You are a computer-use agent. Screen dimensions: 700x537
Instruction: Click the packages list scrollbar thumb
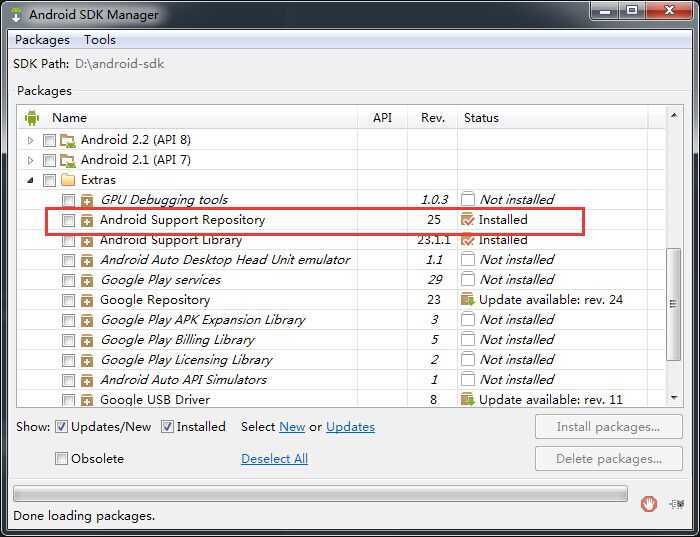[x=674, y=304]
